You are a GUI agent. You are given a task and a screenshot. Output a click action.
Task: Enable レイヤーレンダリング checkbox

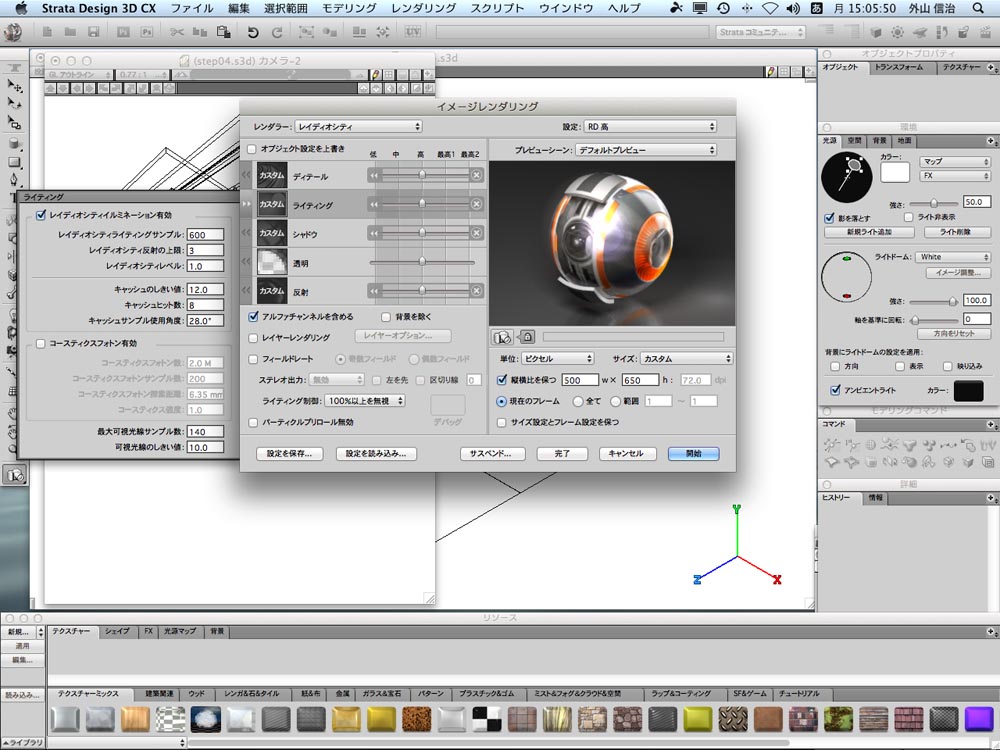pos(253,337)
